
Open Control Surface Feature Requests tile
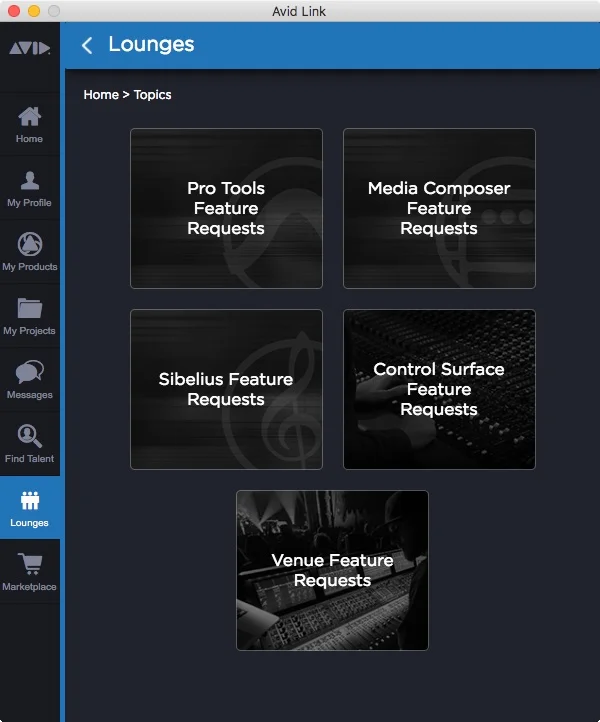(439, 390)
